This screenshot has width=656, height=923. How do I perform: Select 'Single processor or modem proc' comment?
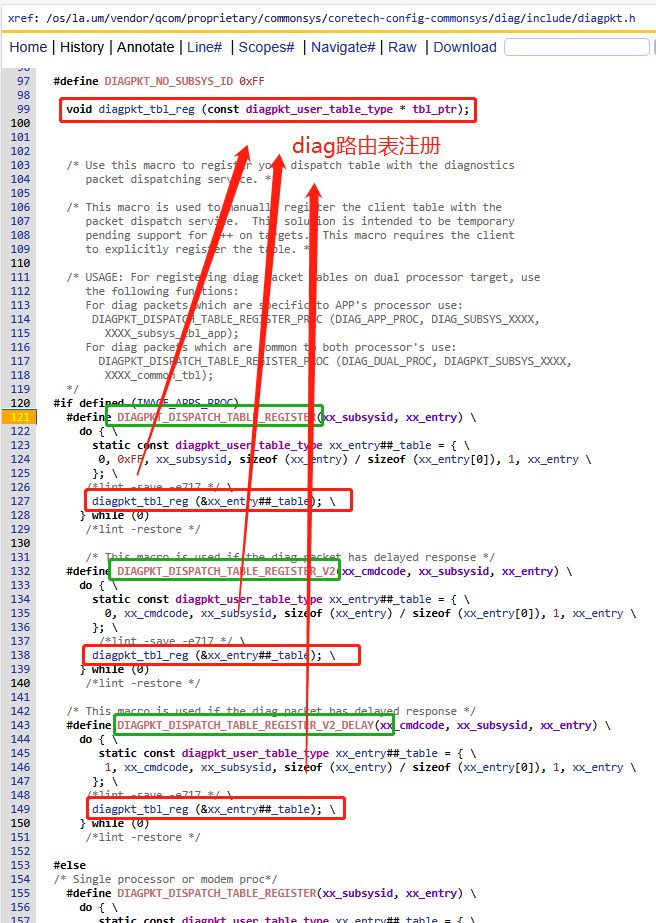coord(169,879)
